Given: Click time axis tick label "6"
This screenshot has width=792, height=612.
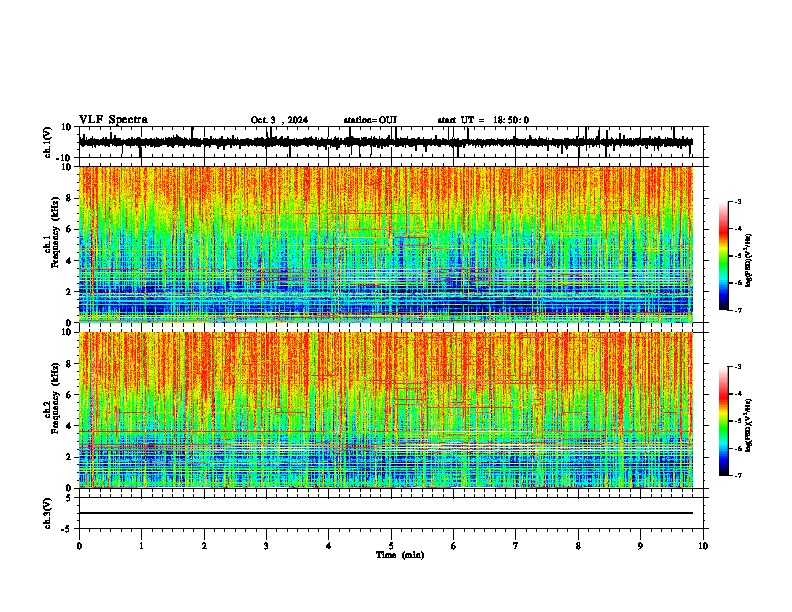Looking at the screenshot, I should (454, 546).
